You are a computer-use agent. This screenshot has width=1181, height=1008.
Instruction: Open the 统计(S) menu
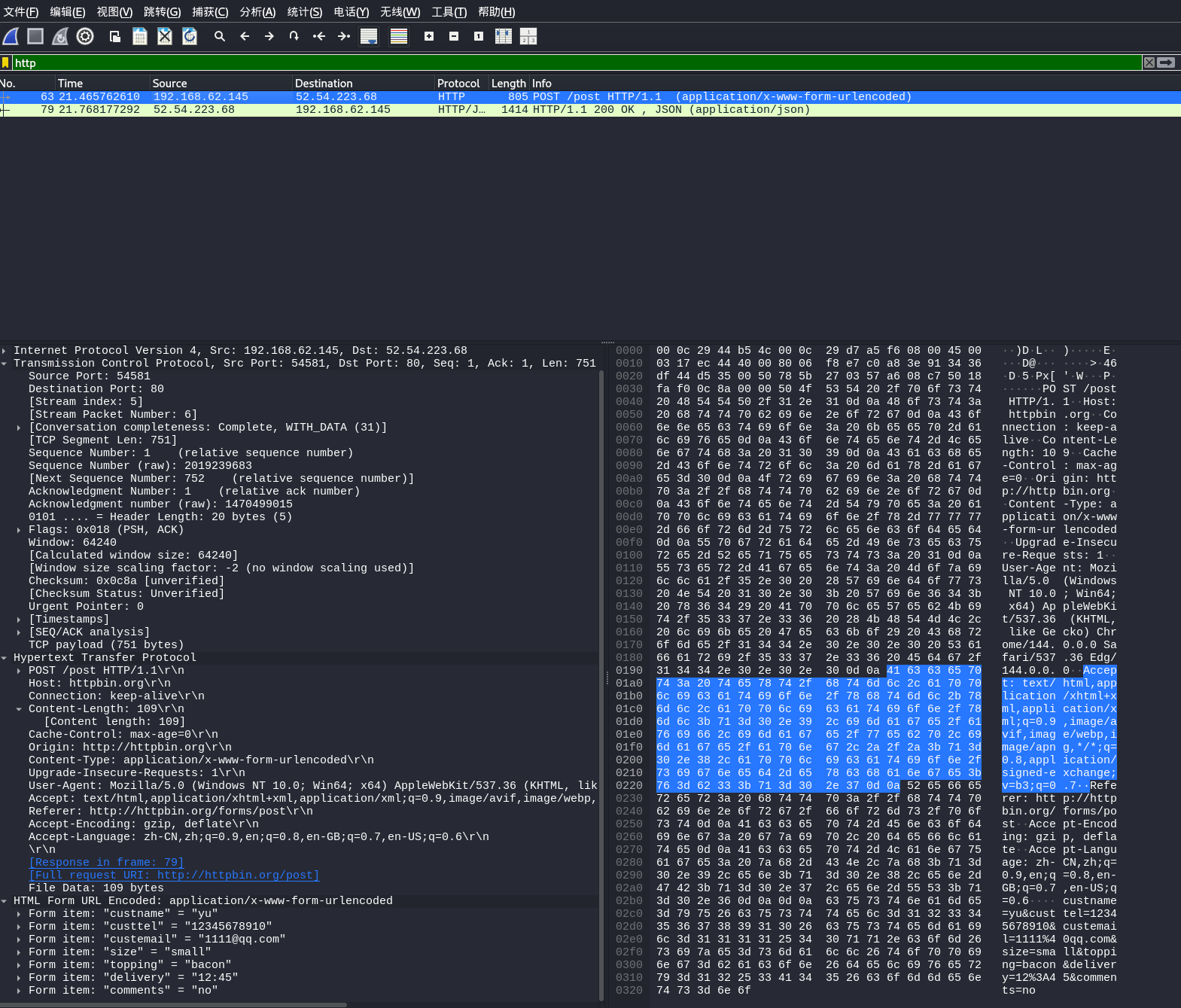click(x=304, y=12)
